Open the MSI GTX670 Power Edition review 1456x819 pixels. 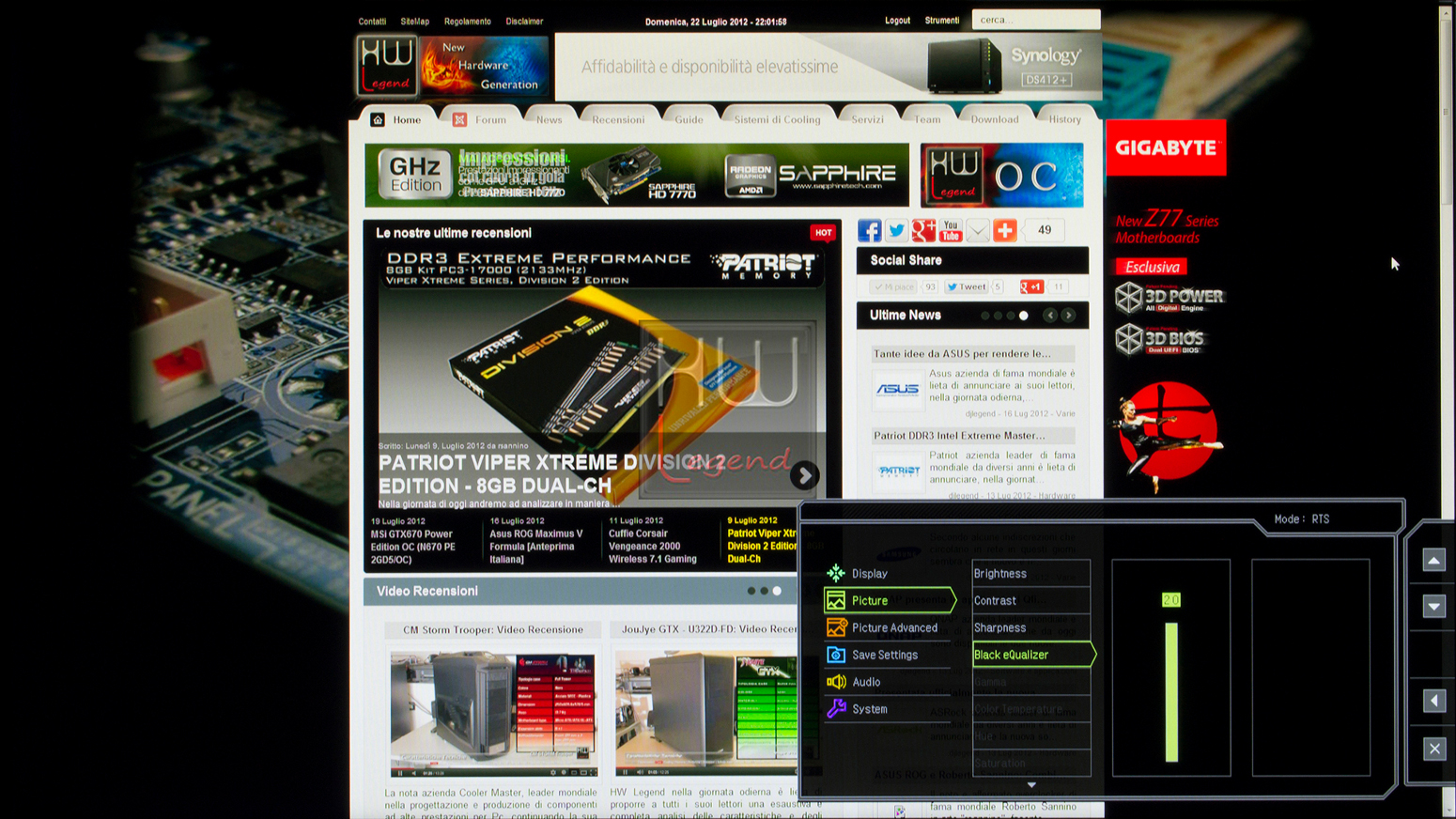(413, 547)
